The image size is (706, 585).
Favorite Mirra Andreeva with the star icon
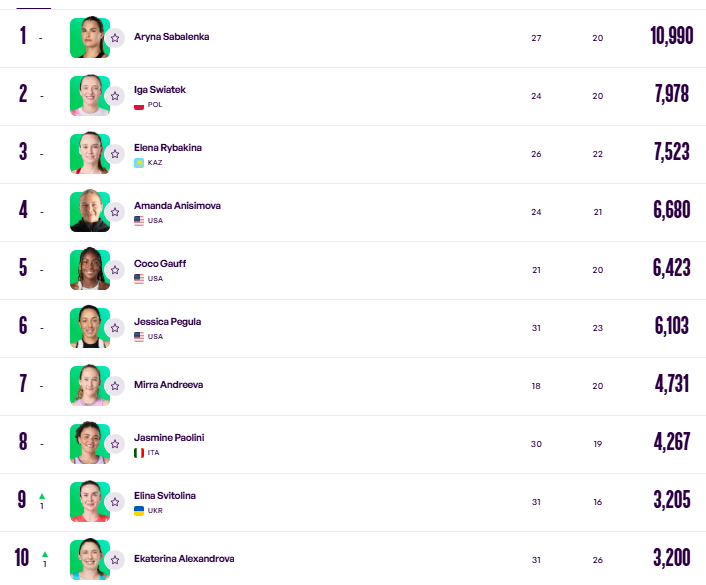[115, 386]
